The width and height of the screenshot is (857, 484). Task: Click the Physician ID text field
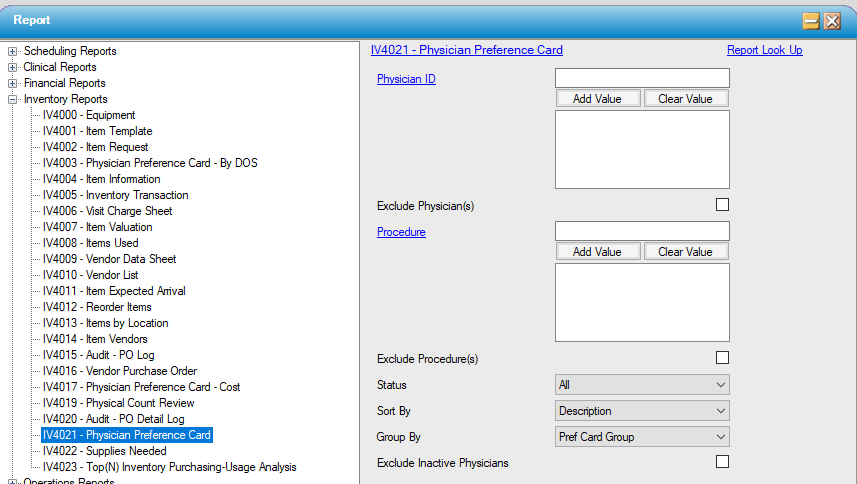pyautogui.click(x=642, y=78)
